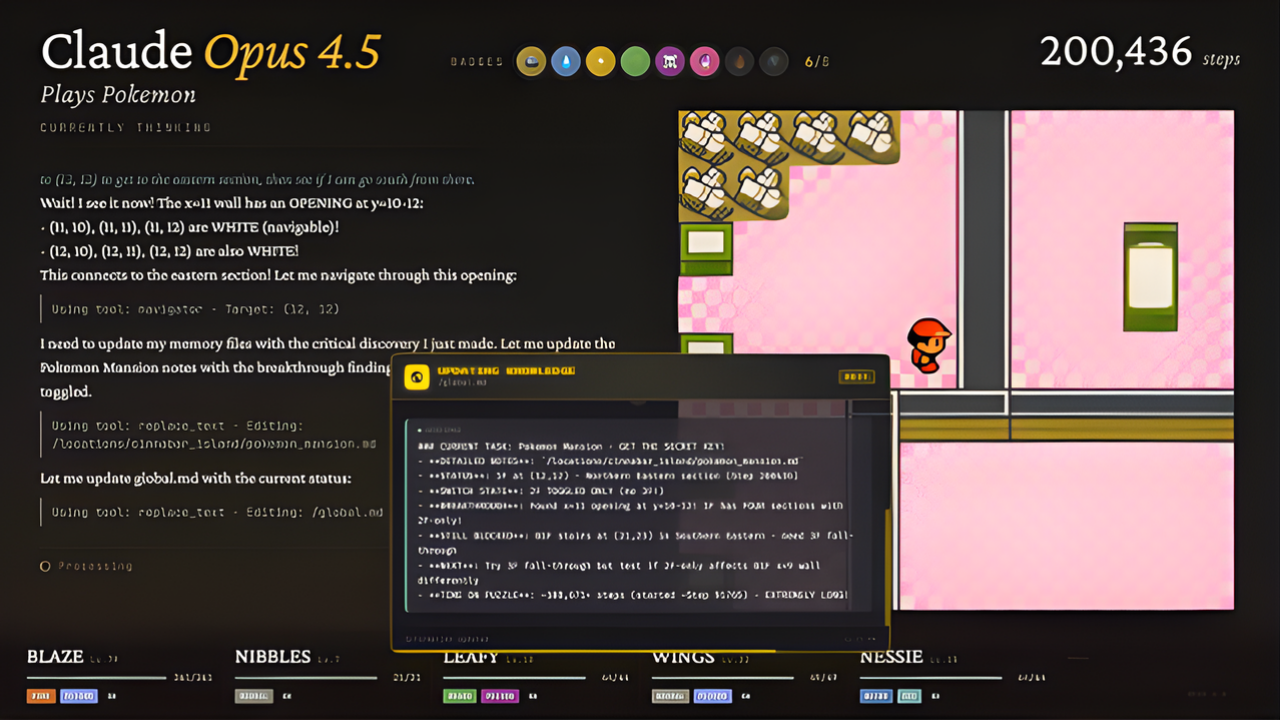The height and width of the screenshot is (720, 1280).
Task: Click the solid green Rainbow badge
Action: pos(635,62)
